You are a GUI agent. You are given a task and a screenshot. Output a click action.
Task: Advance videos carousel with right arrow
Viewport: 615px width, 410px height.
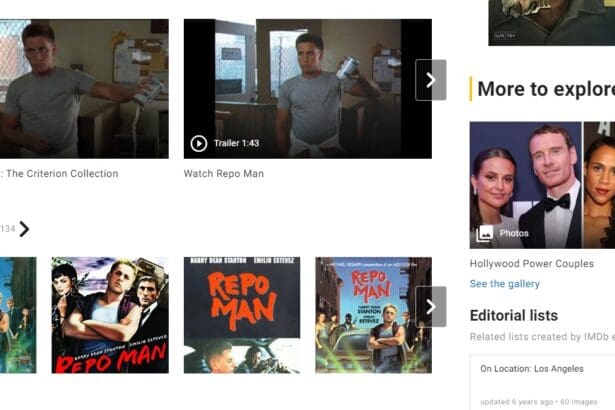coord(431,80)
